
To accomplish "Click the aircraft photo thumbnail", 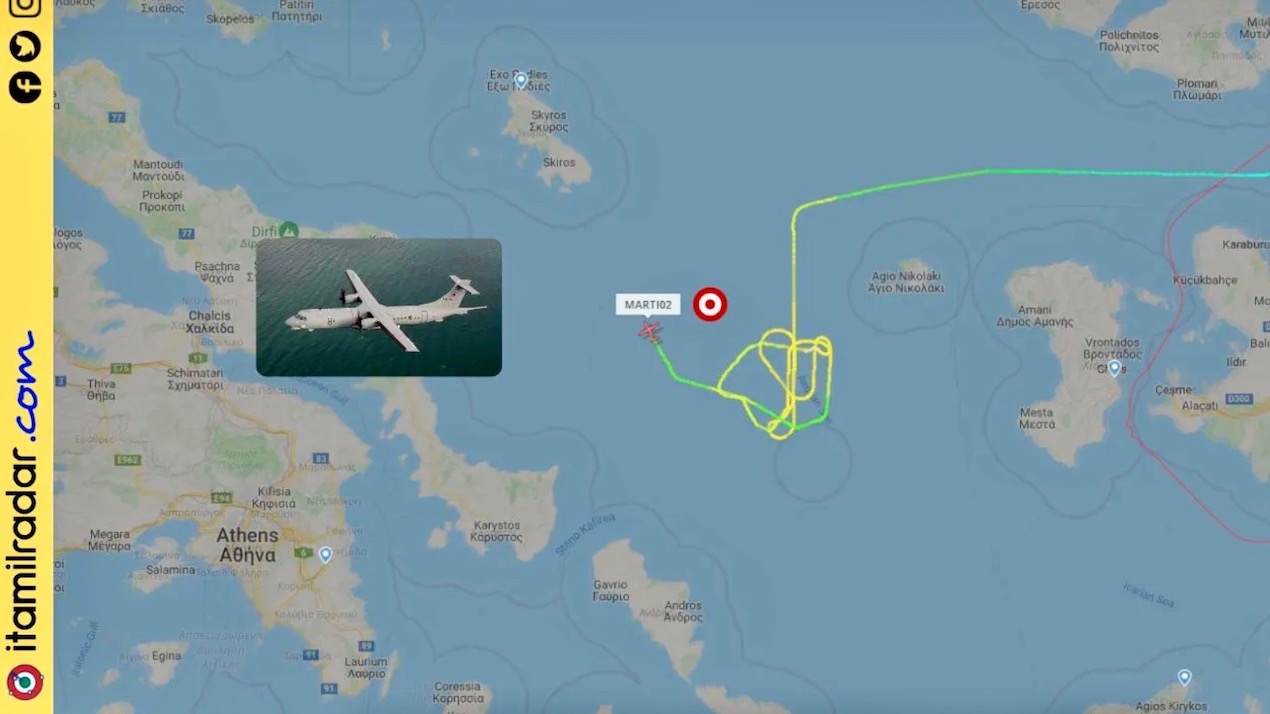I will coord(379,307).
